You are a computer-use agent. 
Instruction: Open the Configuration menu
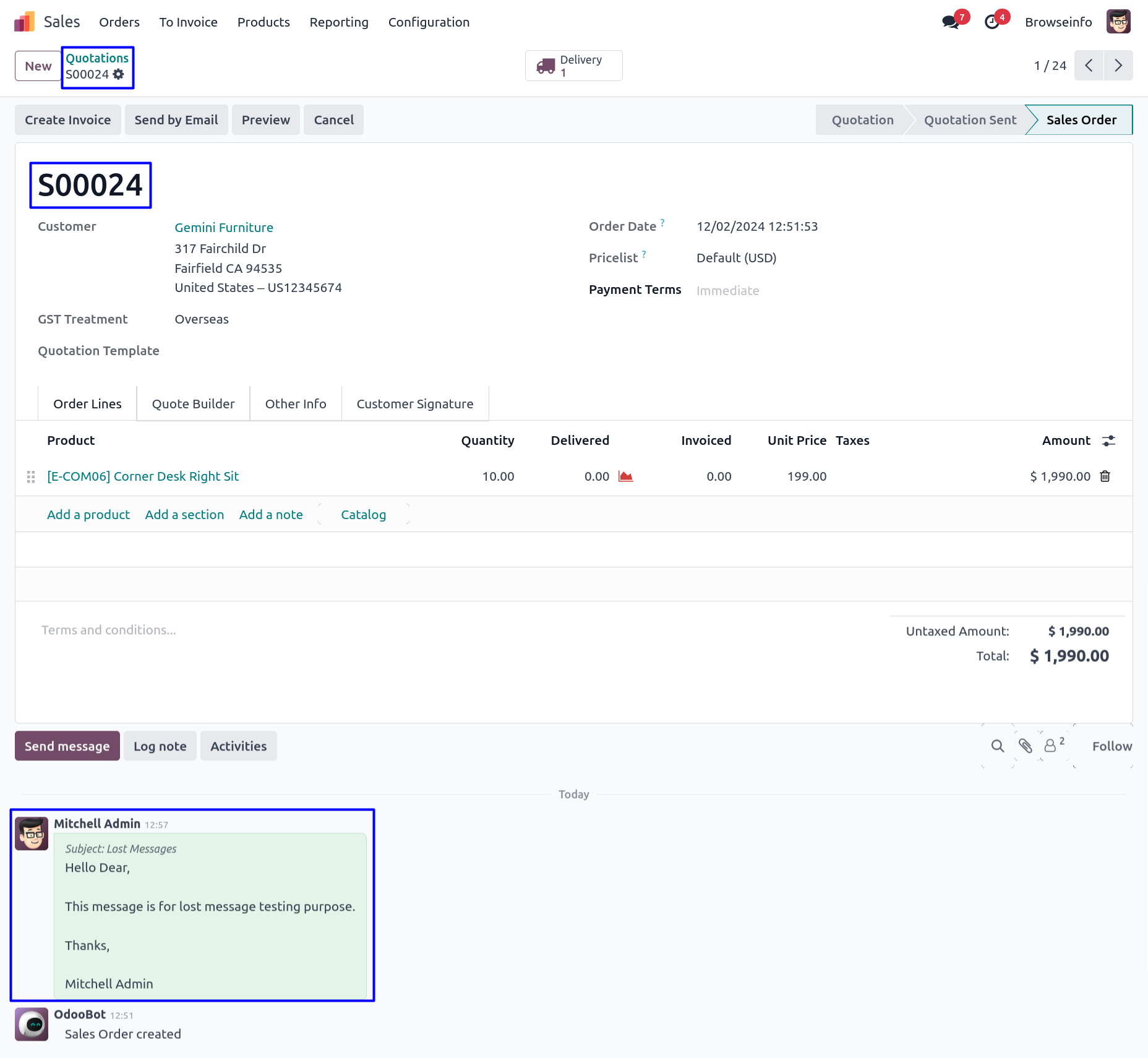(429, 22)
